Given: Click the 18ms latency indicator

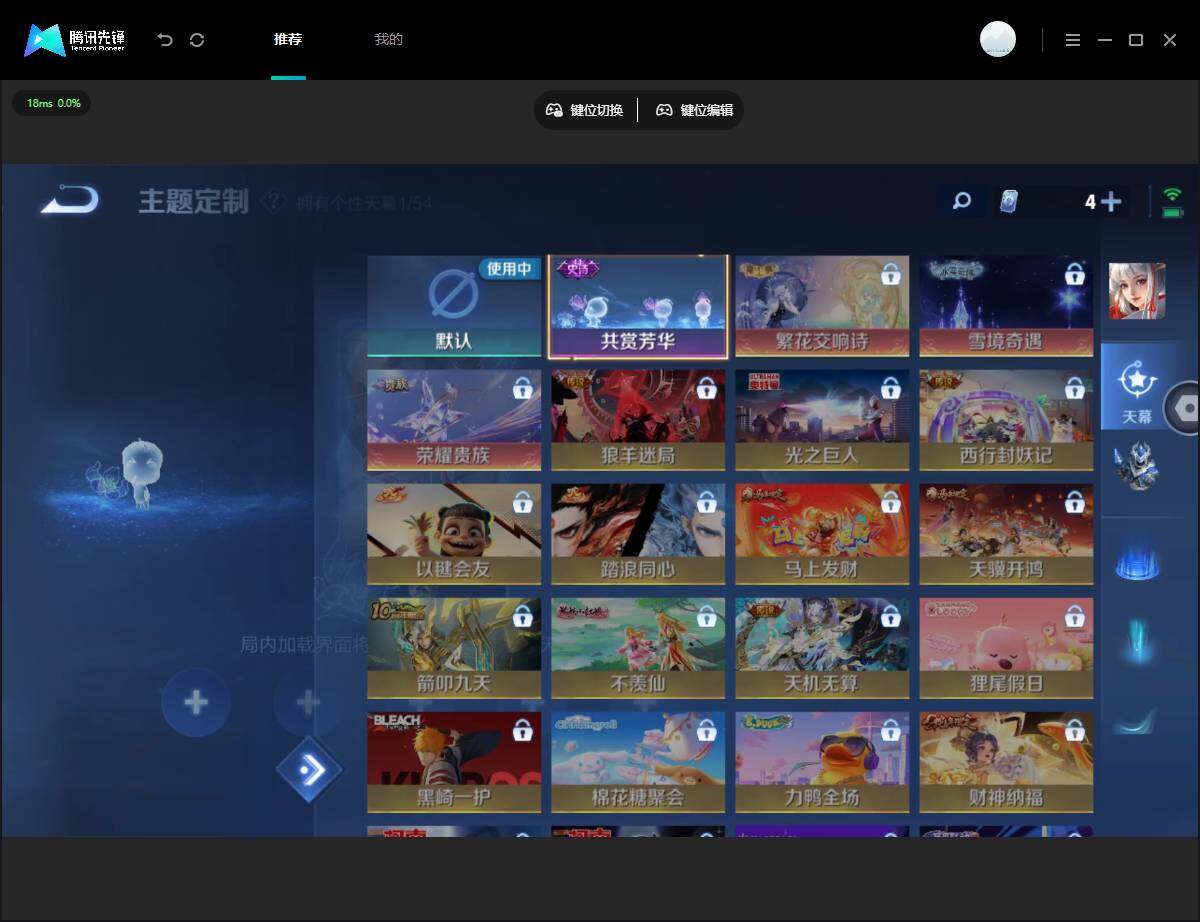Looking at the screenshot, I should (52, 103).
